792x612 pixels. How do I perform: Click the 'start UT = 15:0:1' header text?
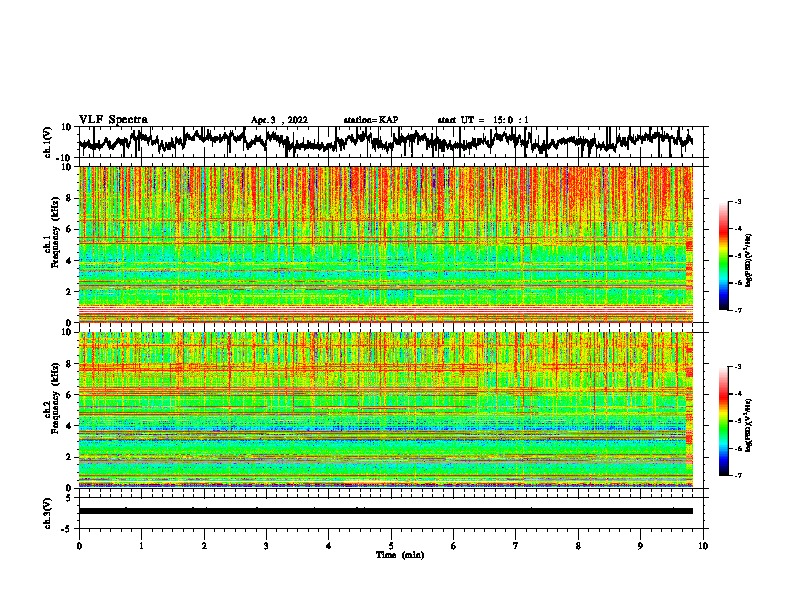coord(483,120)
